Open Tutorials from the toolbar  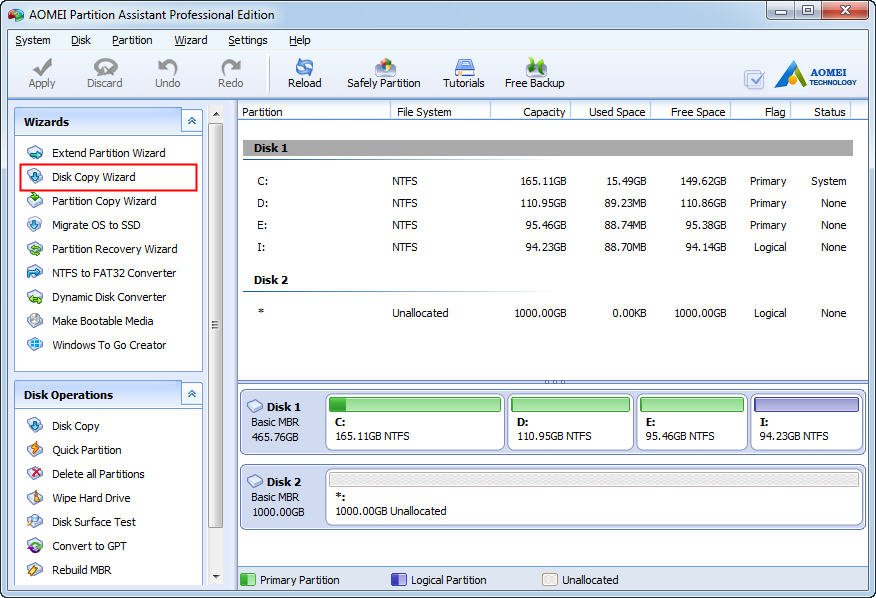[464, 73]
